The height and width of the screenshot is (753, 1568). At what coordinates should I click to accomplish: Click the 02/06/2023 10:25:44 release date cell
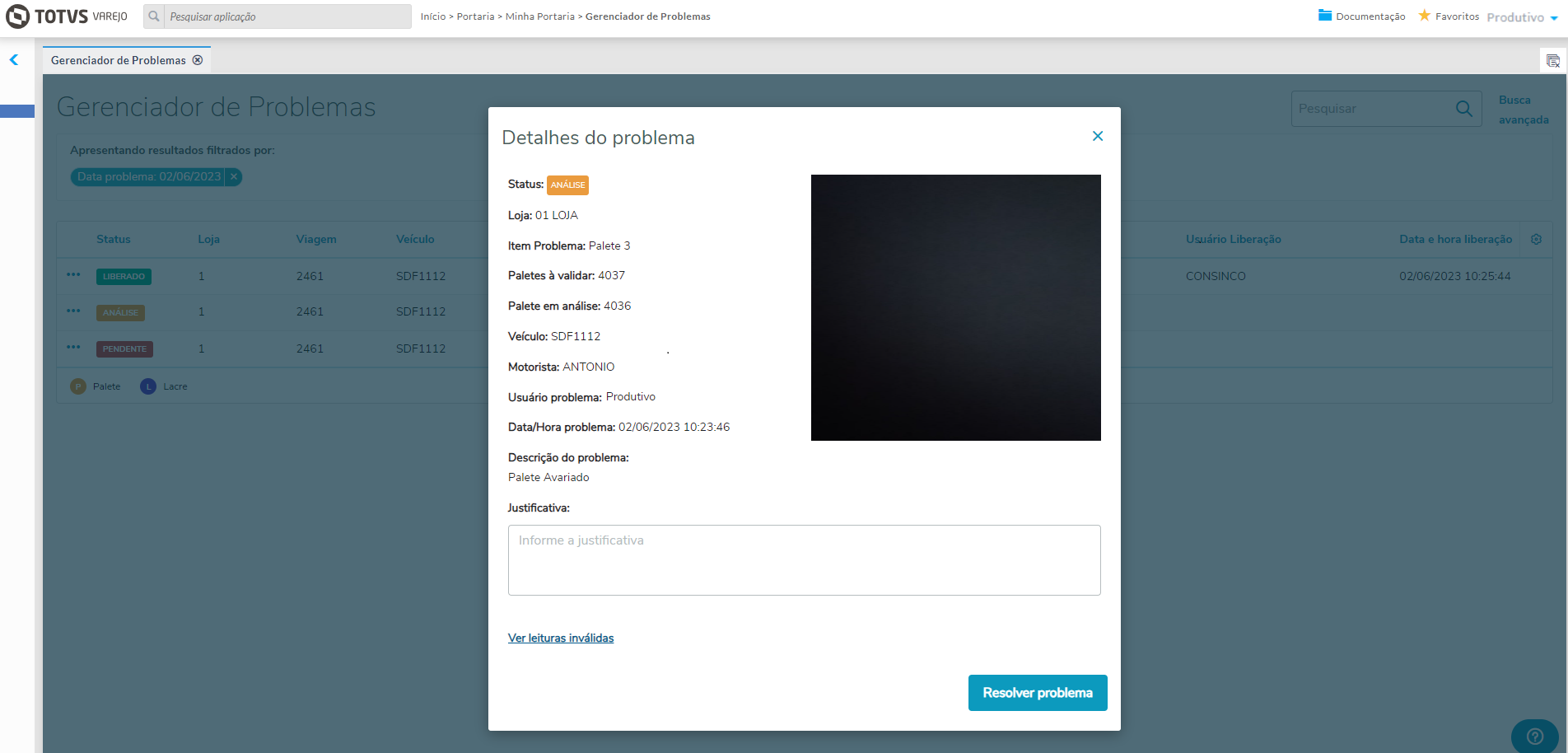(1455, 276)
